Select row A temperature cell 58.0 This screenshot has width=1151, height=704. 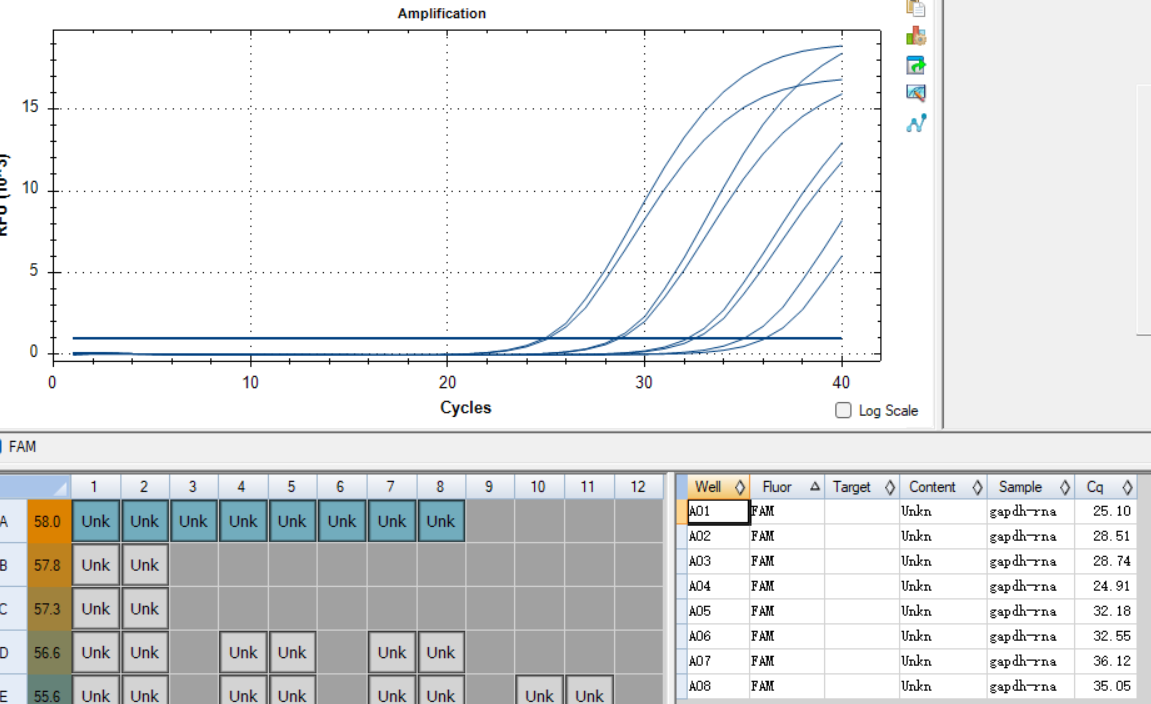point(48,521)
